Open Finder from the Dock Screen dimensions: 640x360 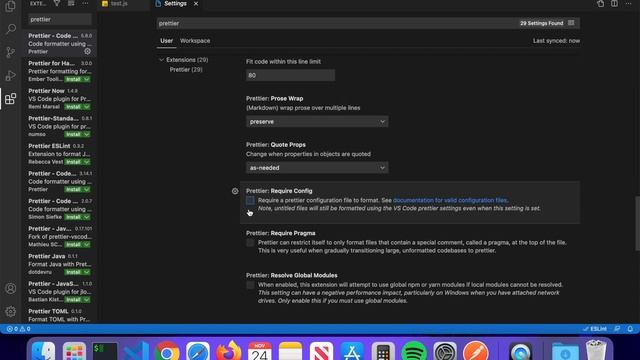(x=44, y=351)
